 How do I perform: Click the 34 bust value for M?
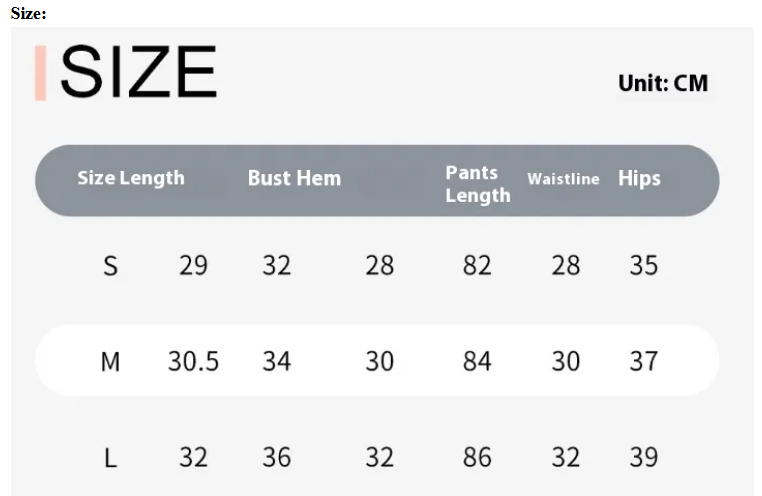[x=276, y=361]
